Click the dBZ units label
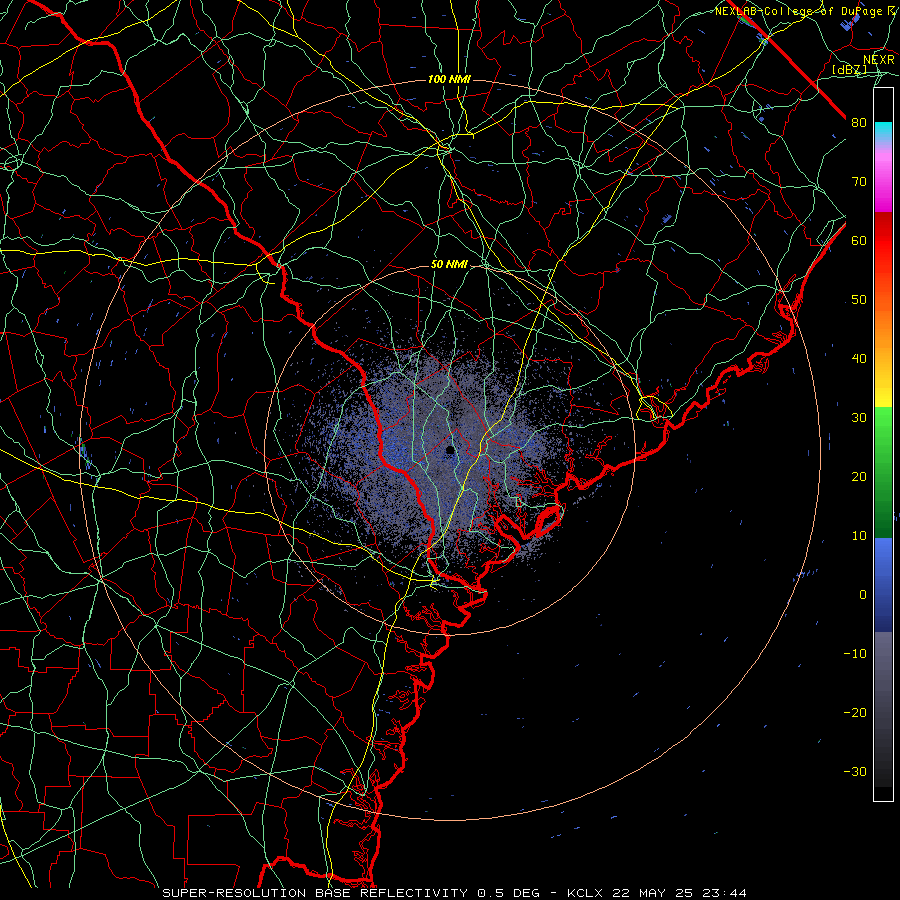 coord(849,69)
